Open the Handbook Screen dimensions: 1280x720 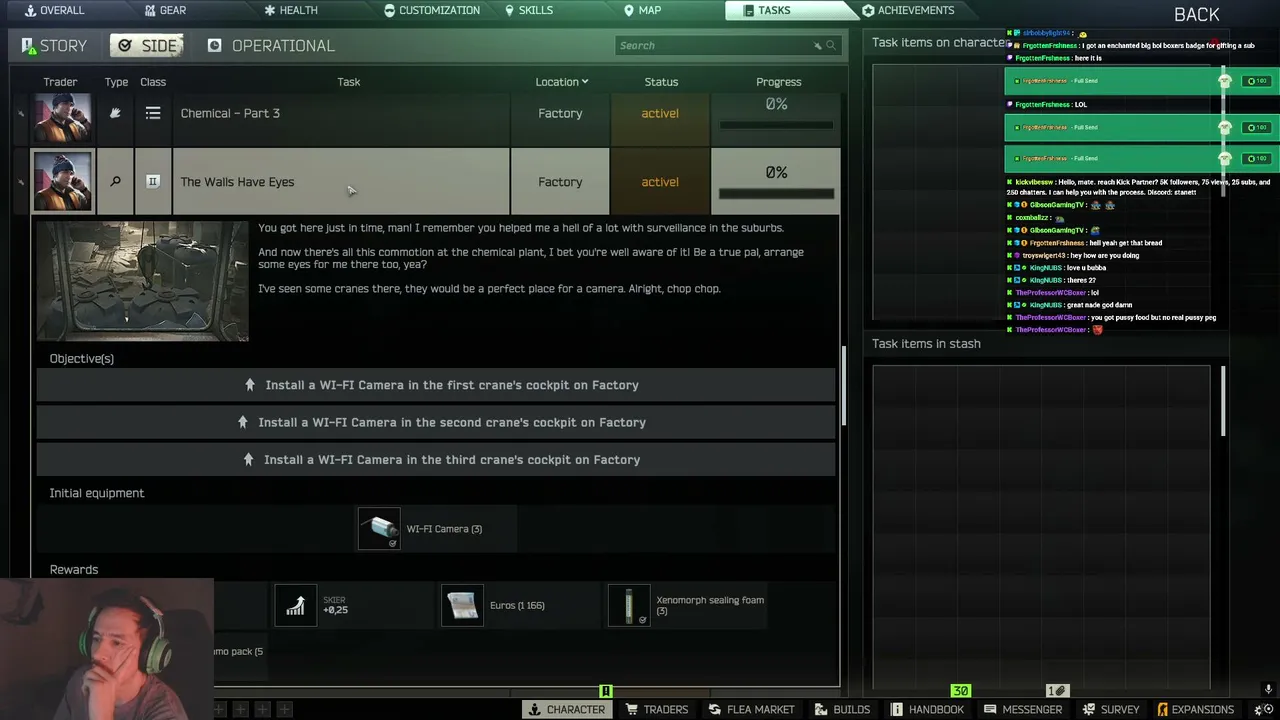(x=927, y=709)
